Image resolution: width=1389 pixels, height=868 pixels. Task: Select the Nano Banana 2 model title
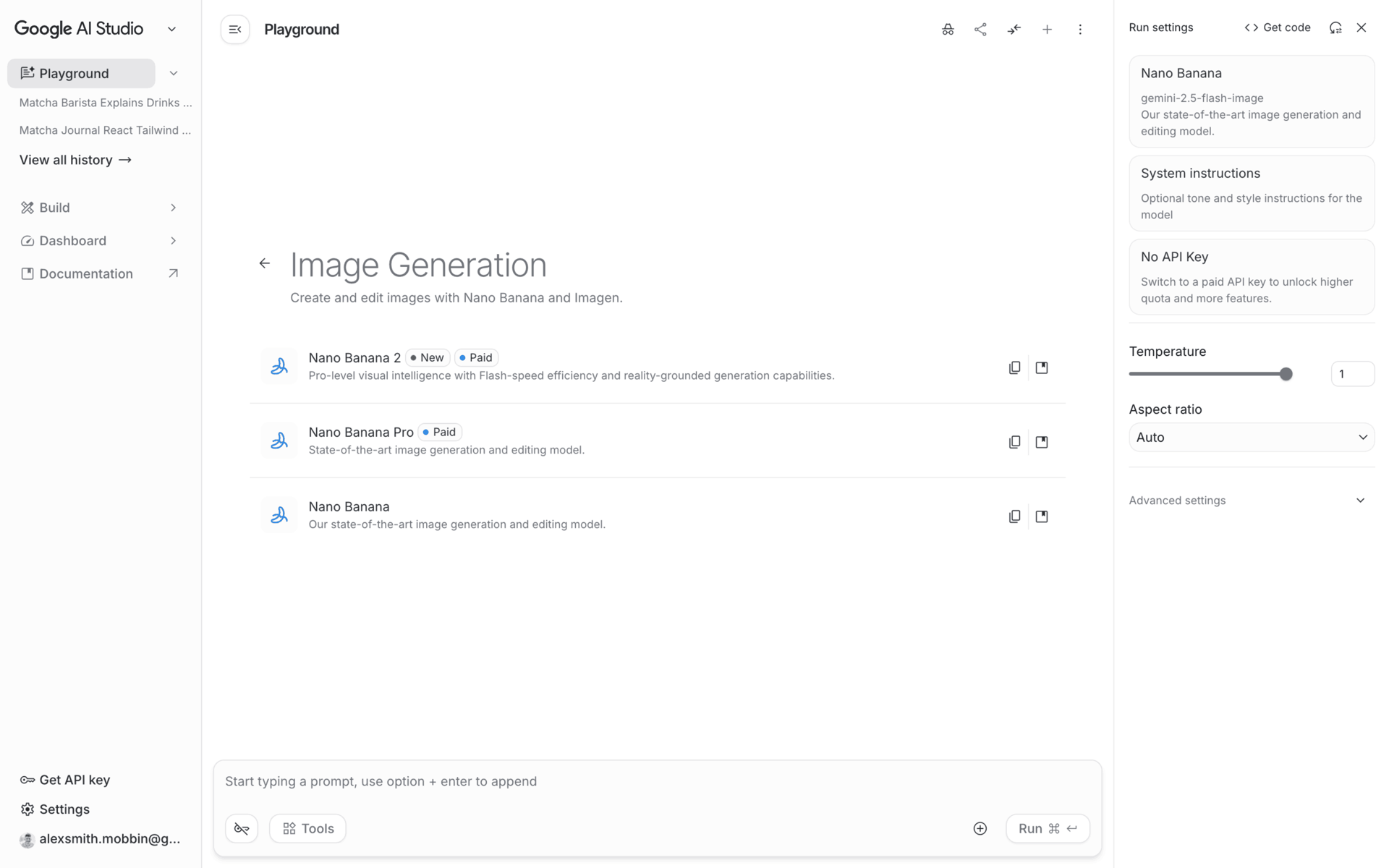[354, 358]
